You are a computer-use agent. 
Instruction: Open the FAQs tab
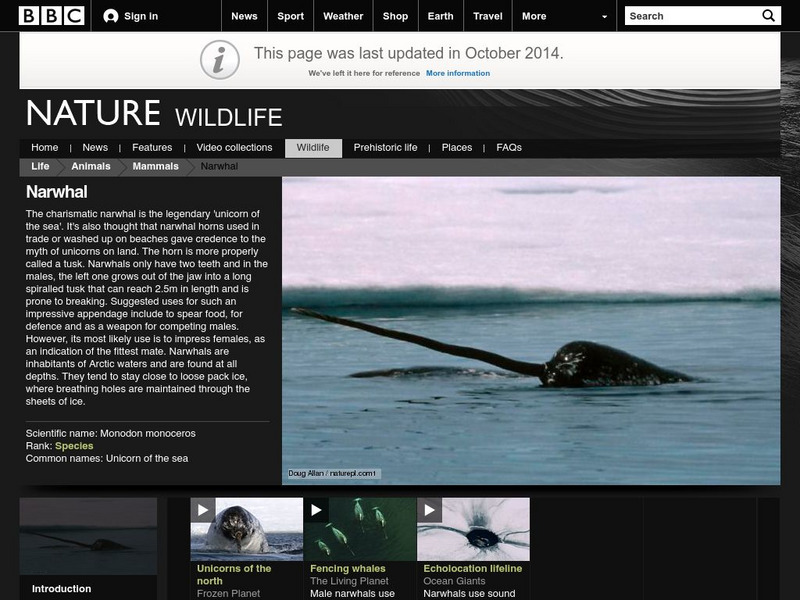coord(509,147)
